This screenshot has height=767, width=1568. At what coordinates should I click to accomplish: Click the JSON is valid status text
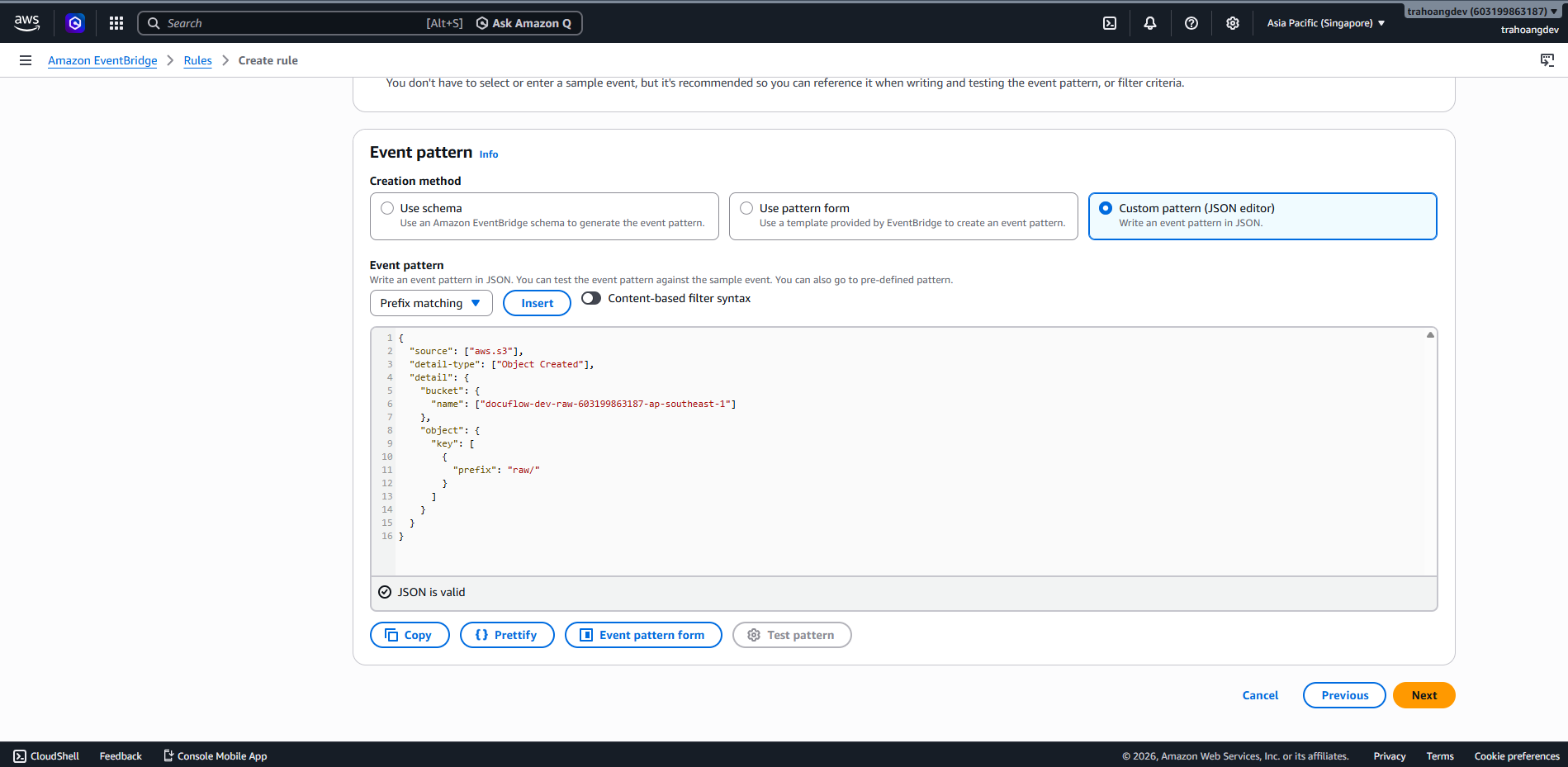pyautogui.click(x=431, y=592)
